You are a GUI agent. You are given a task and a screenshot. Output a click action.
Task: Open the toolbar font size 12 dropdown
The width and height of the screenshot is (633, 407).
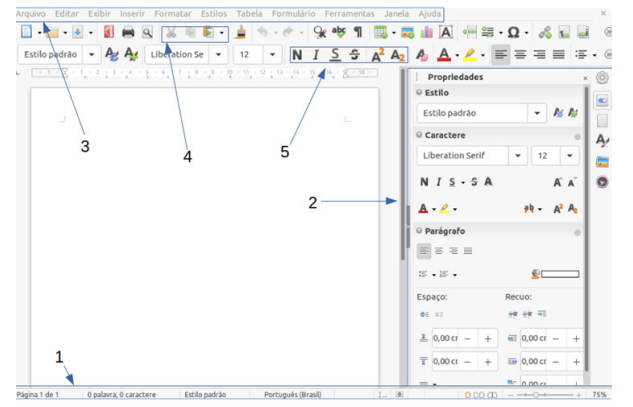point(272,54)
